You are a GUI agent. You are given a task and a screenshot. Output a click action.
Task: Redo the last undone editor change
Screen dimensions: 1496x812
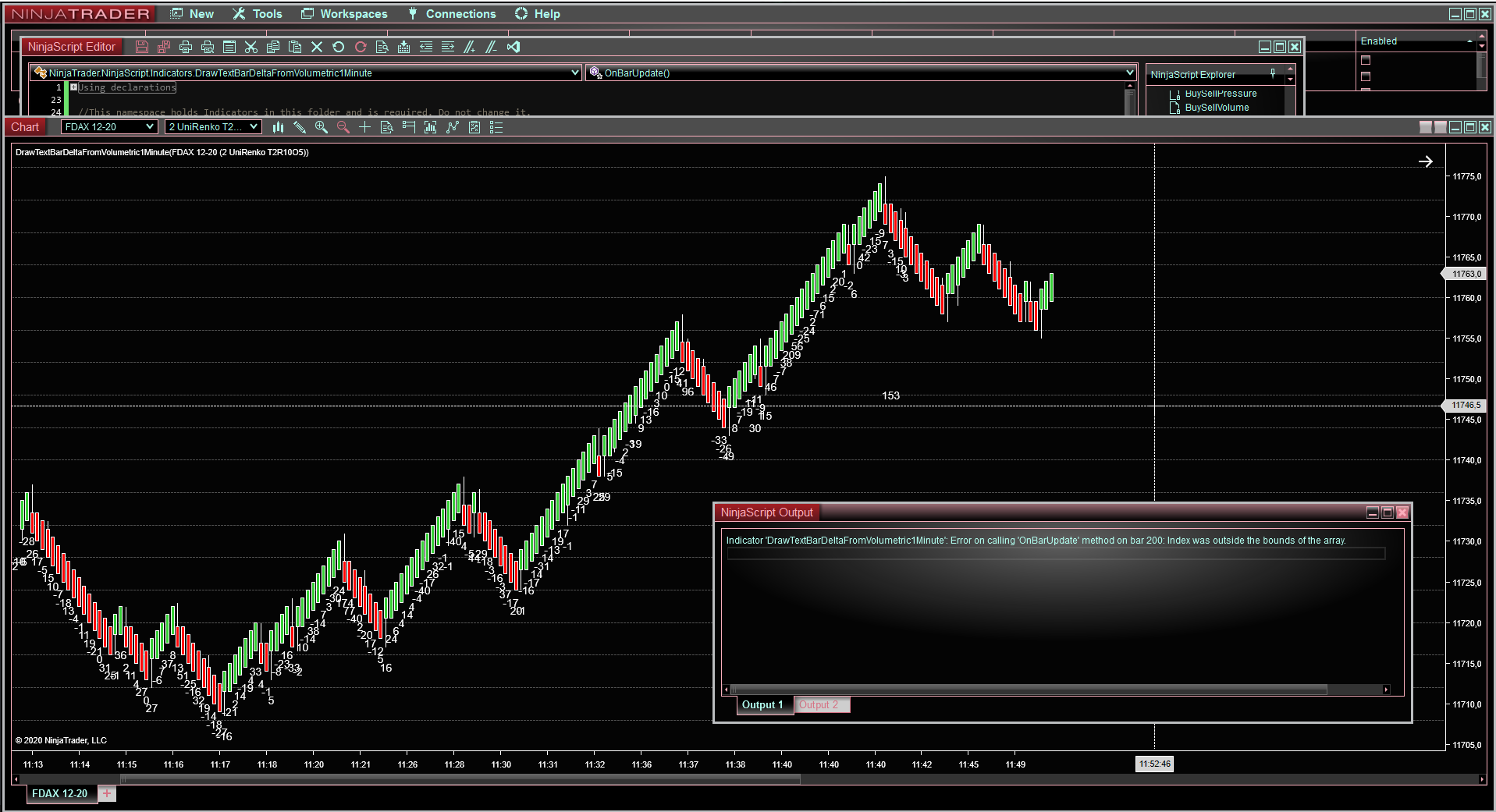coord(361,47)
